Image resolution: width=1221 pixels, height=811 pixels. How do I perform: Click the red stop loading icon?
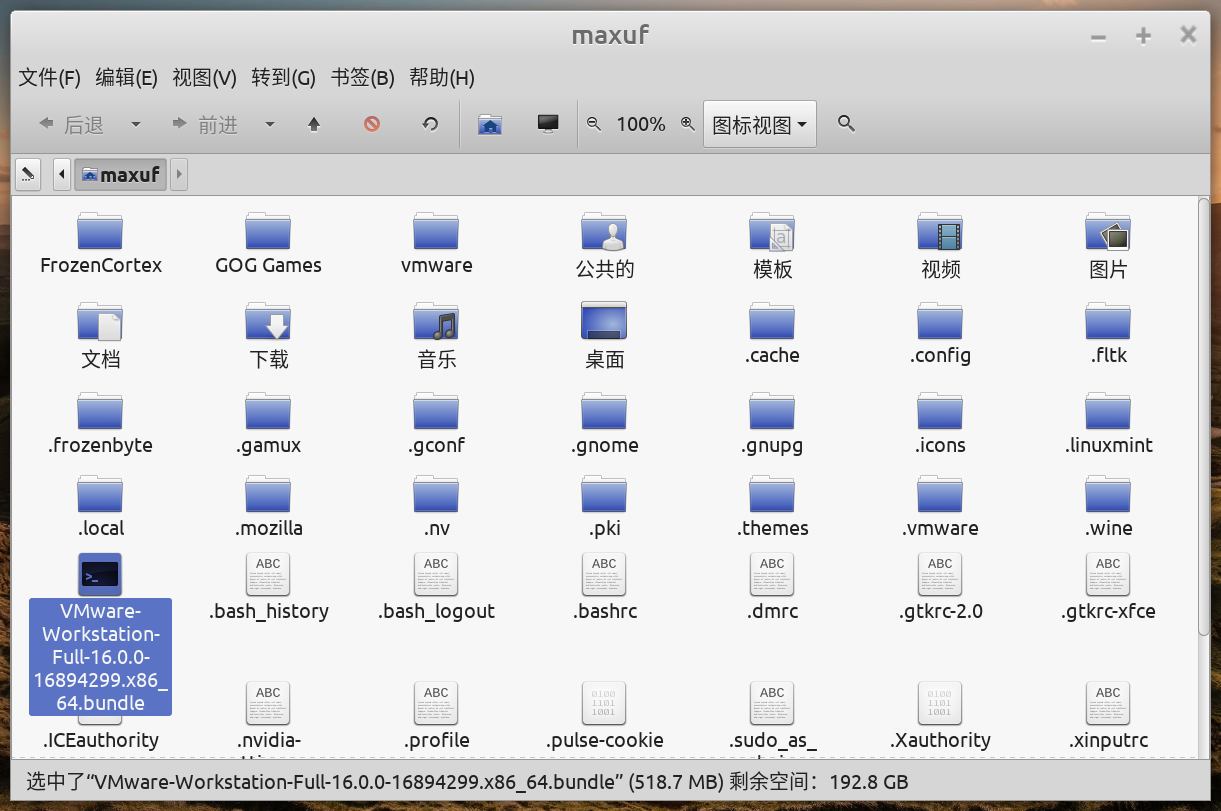tap(372, 124)
